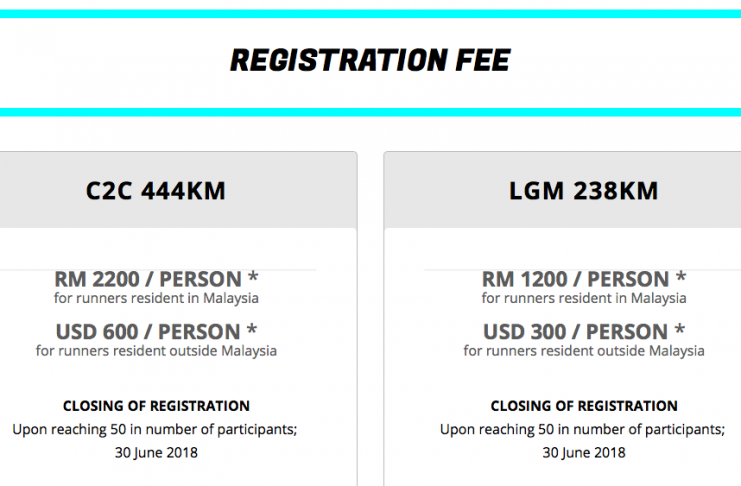Click the RM 2200 / PERSON price
The image size is (741, 486).
[148, 279]
